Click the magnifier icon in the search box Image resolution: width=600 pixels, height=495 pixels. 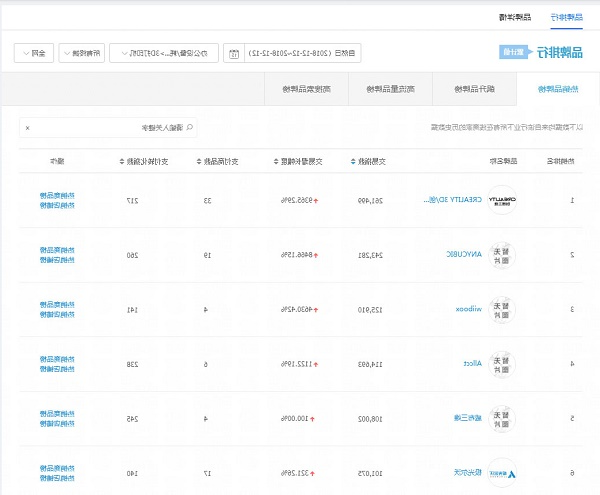point(188,128)
